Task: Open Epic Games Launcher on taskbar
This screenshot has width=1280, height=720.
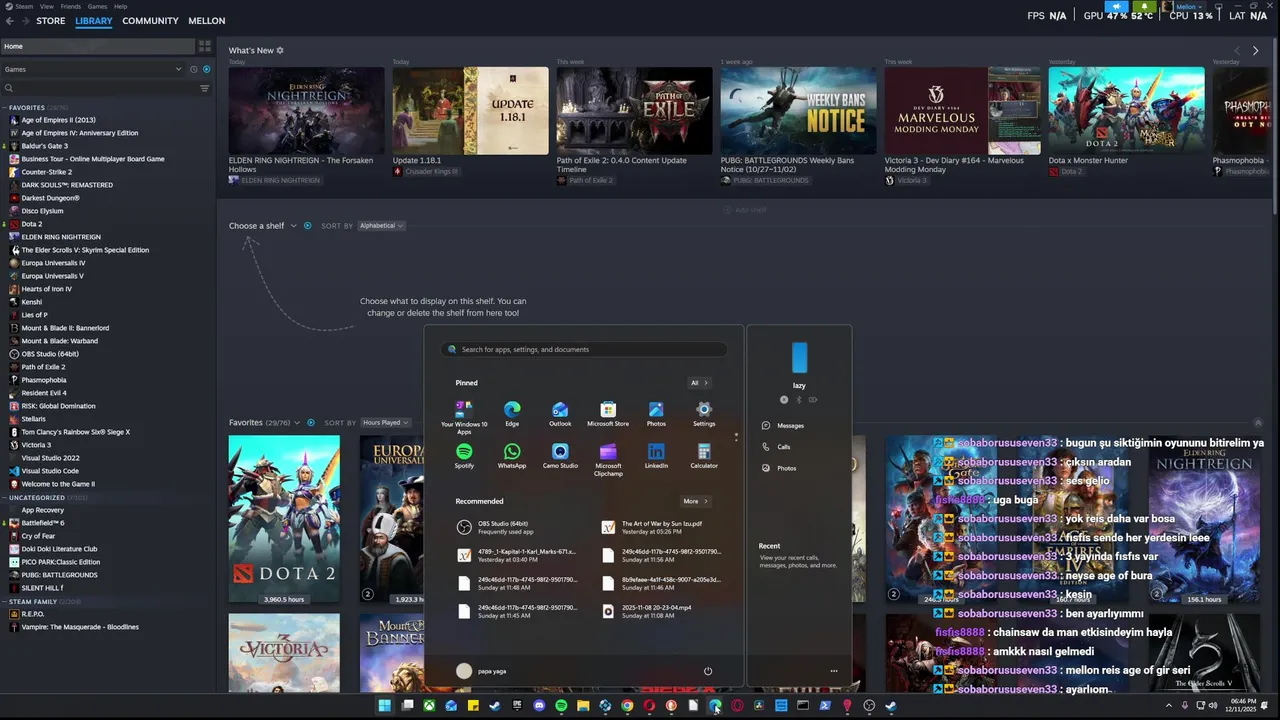Action: coord(517,706)
